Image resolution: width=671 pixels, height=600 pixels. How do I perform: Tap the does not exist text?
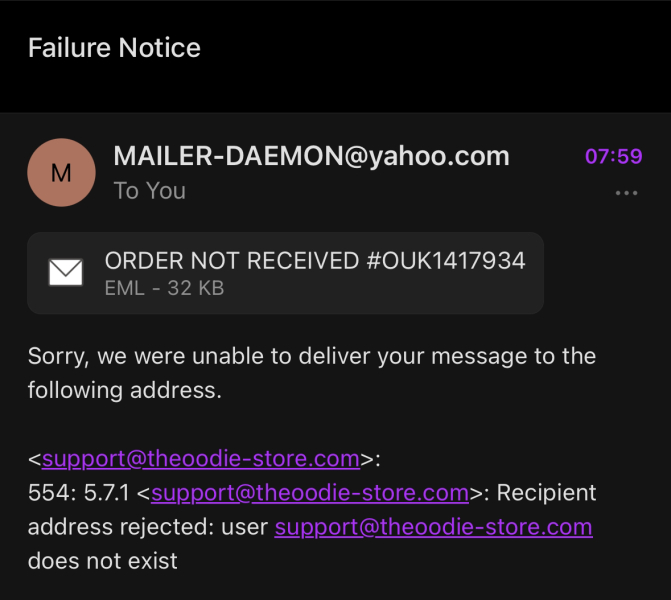tap(102, 560)
